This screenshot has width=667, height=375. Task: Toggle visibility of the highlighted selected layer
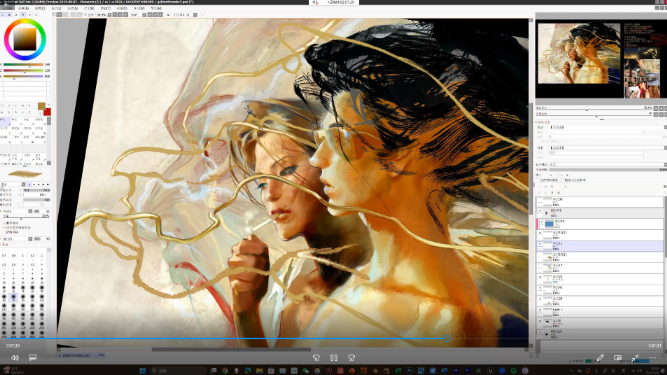point(540,245)
